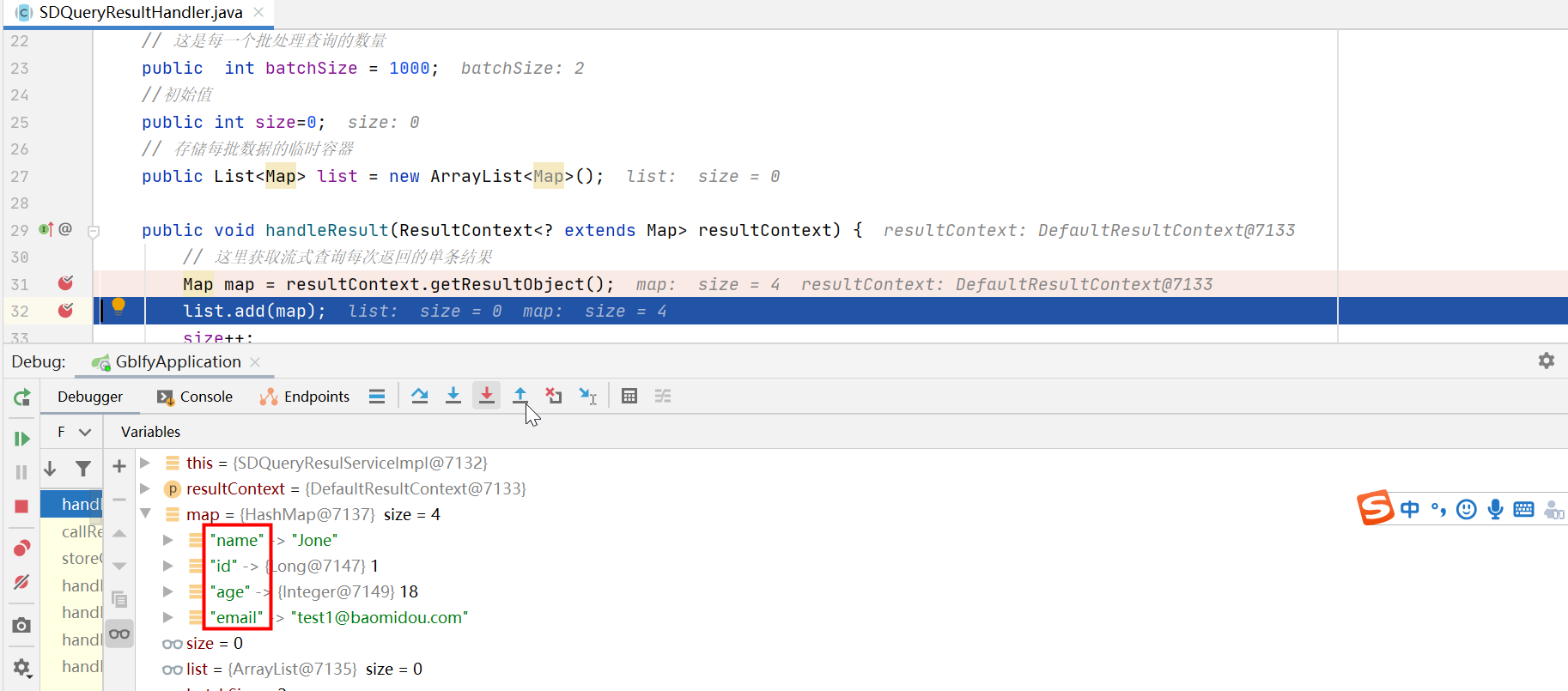
Task: Select the callRe frame in stack
Action: tap(72, 531)
